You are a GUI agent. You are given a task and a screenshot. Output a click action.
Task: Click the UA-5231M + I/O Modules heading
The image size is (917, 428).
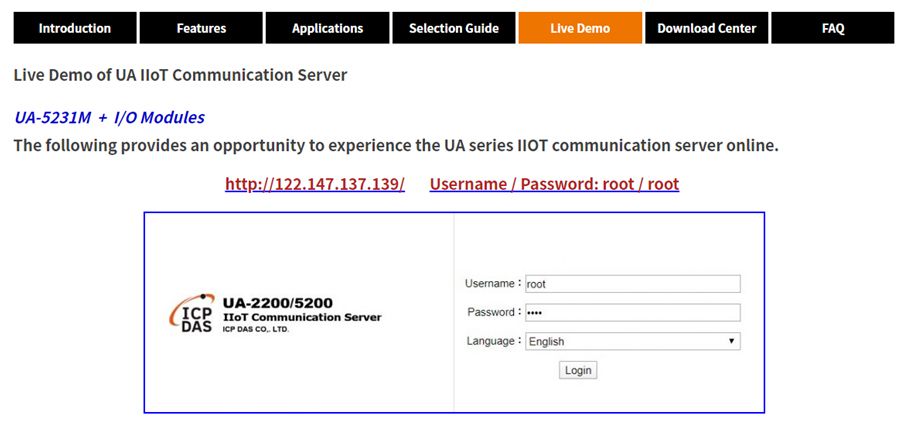[x=109, y=118]
